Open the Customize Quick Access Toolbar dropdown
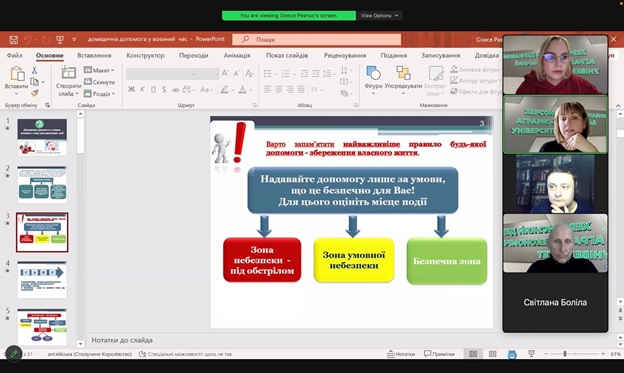This screenshot has width=624, height=373. (74, 40)
